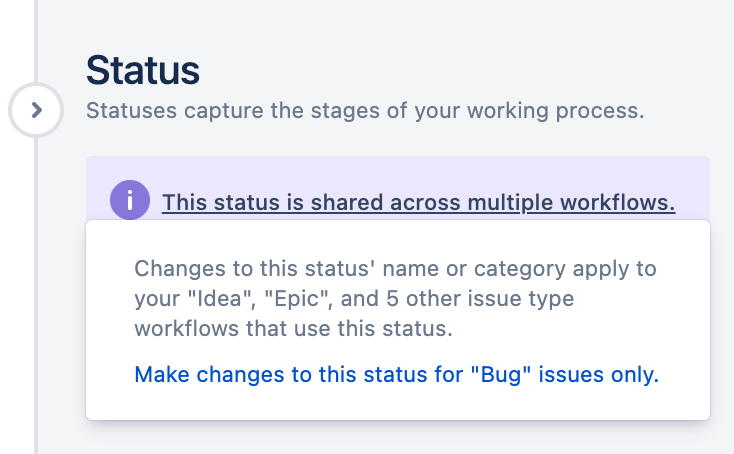Click the paragraph about name or category changes
Viewport: 734px width, 454px height.
click(396, 298)
